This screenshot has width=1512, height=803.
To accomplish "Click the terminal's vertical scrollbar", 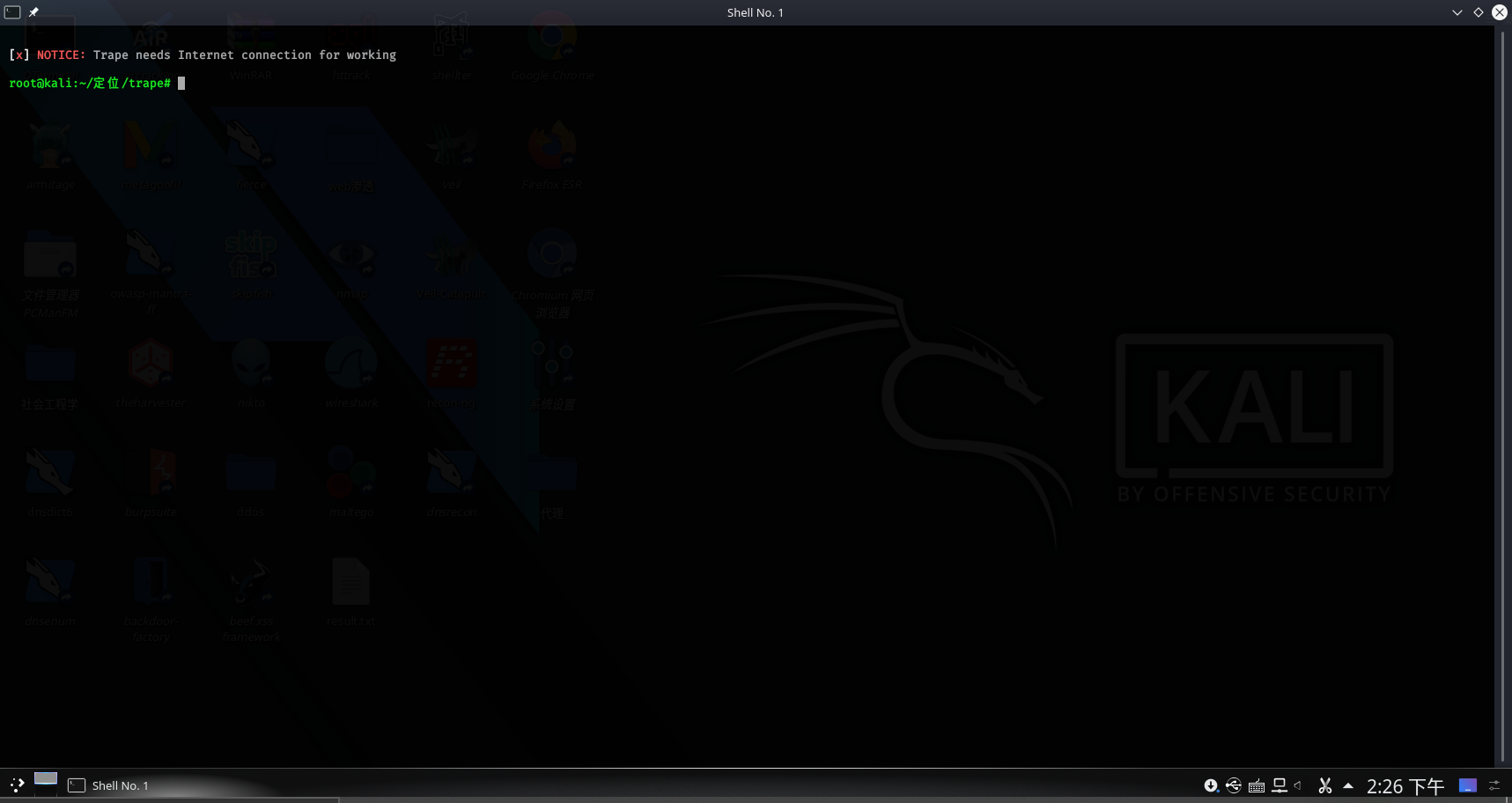I will pos(1502,396).
